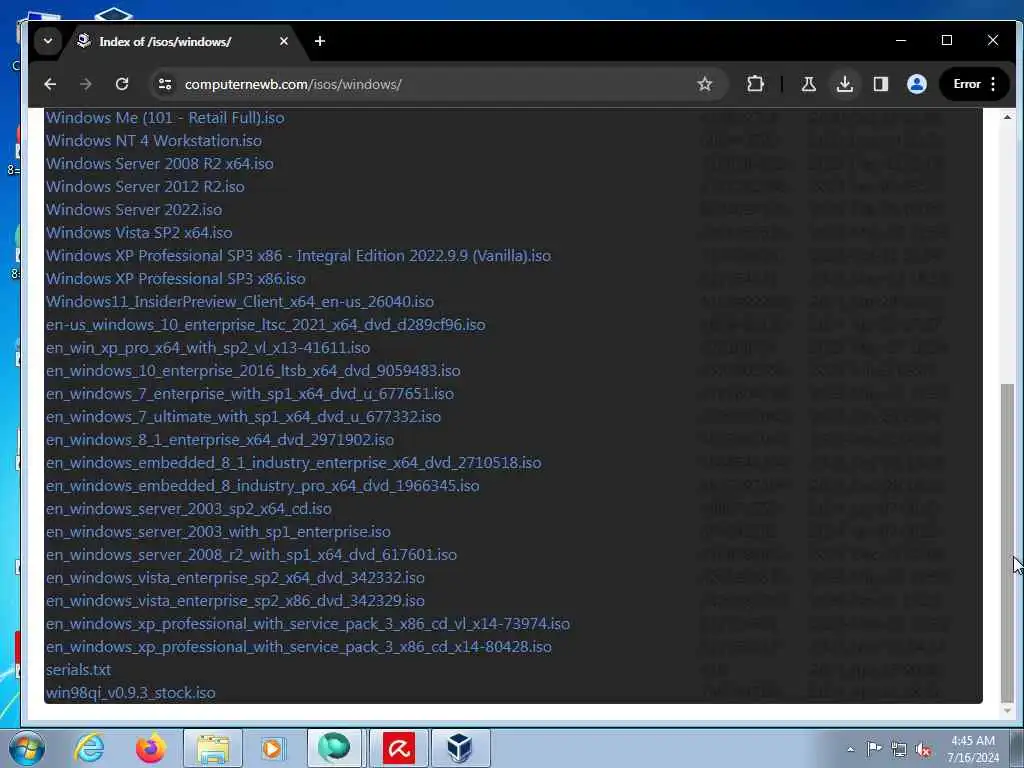
Task: Open the Action Center flag icon
Action: pos(874,749)
